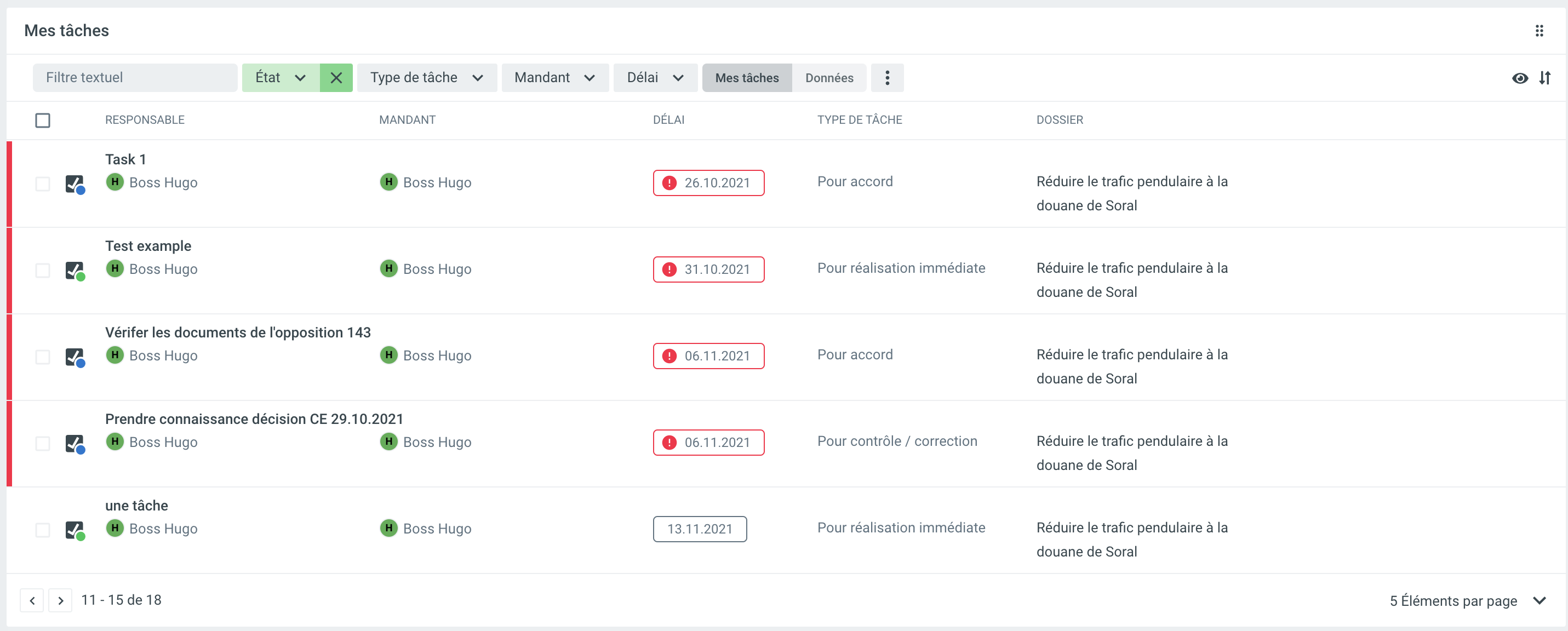Check the Task 1 row checkbox

click(43, 183)
